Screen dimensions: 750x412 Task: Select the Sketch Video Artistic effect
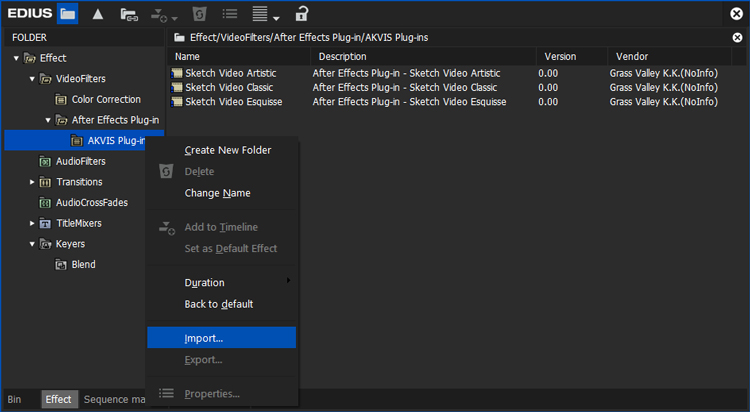(x=231, y=73)
